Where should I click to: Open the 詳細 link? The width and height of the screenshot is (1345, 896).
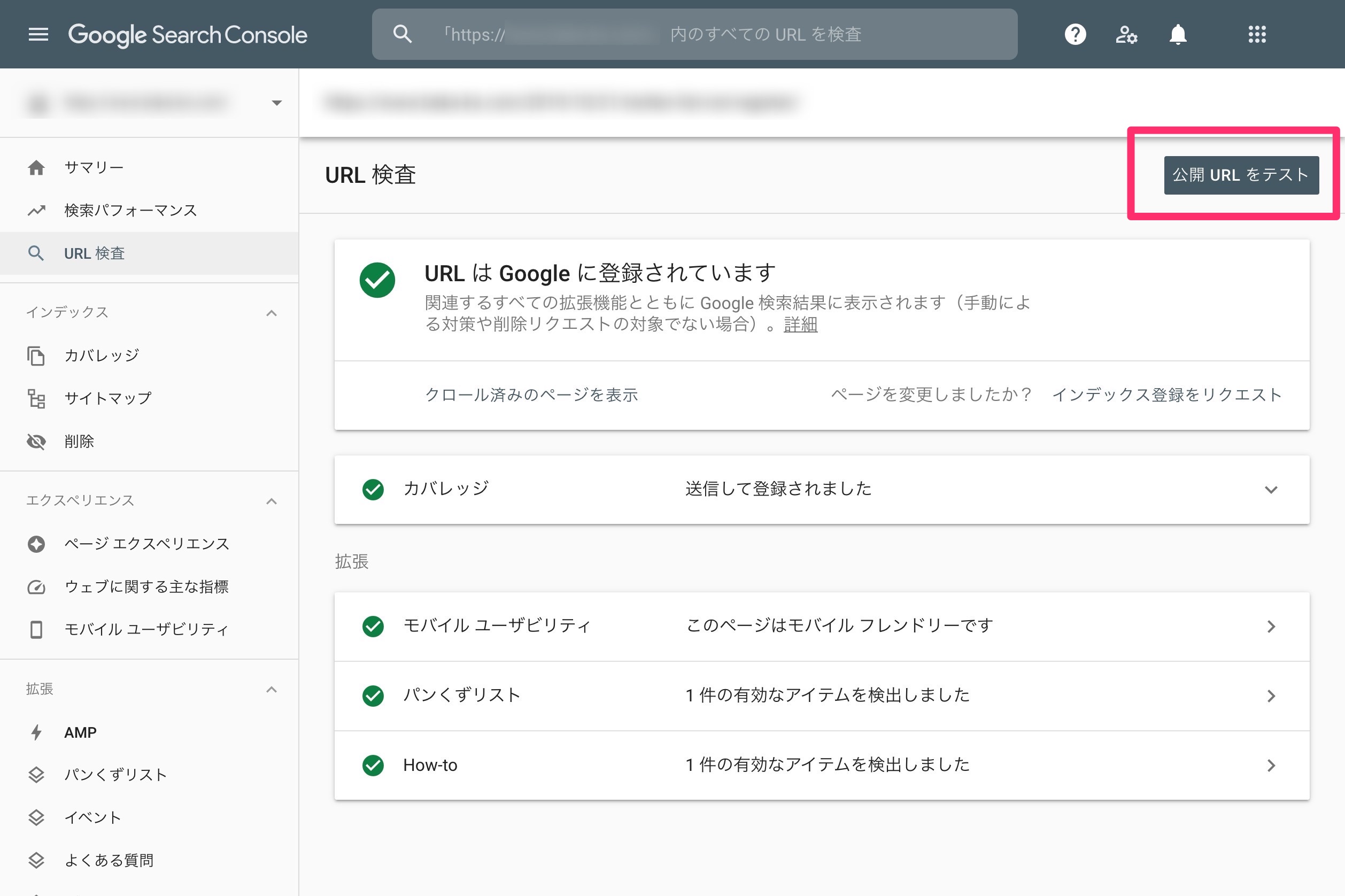800,325
